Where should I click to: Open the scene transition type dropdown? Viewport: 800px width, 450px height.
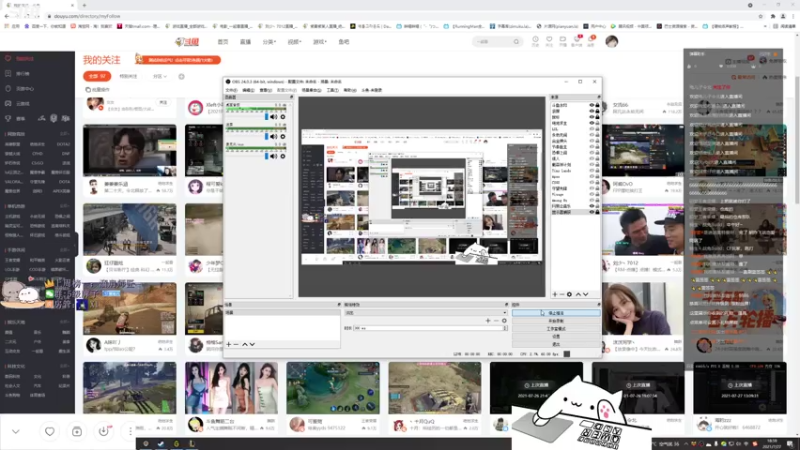(426, 313)
